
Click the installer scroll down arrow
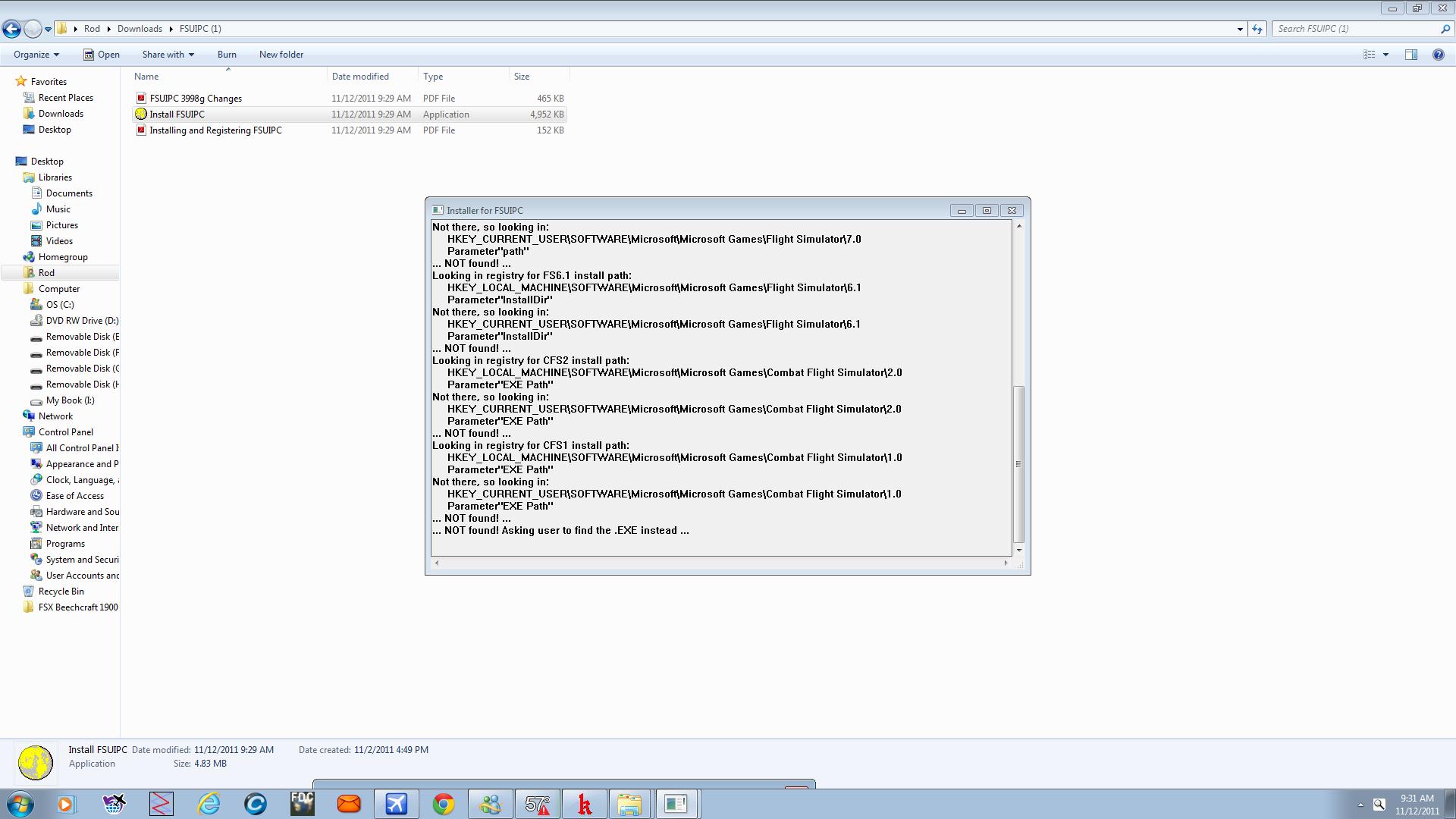pyautogui.click(x=1018, y=550)
